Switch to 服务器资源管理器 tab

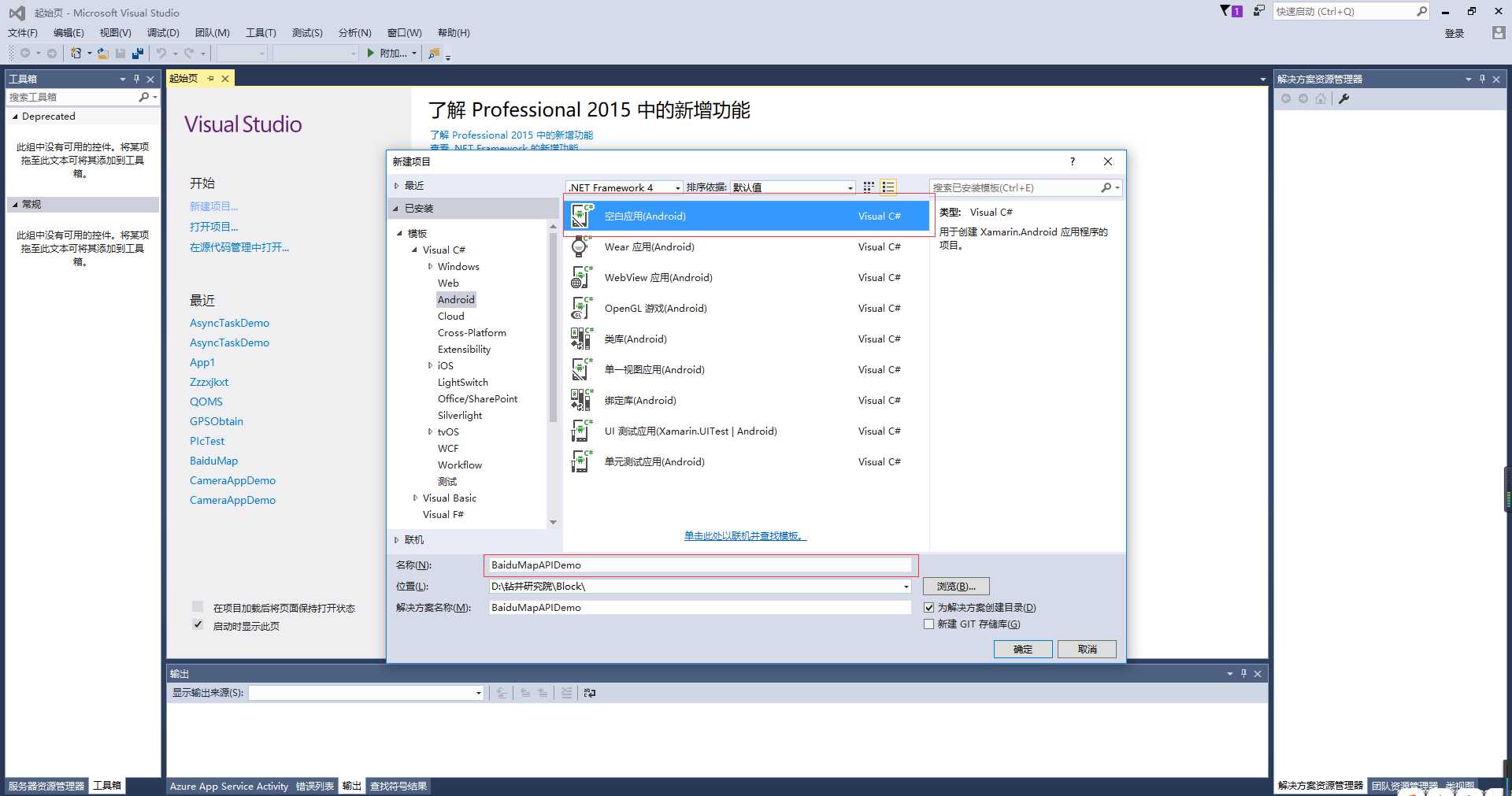click(x=46, y=786)
